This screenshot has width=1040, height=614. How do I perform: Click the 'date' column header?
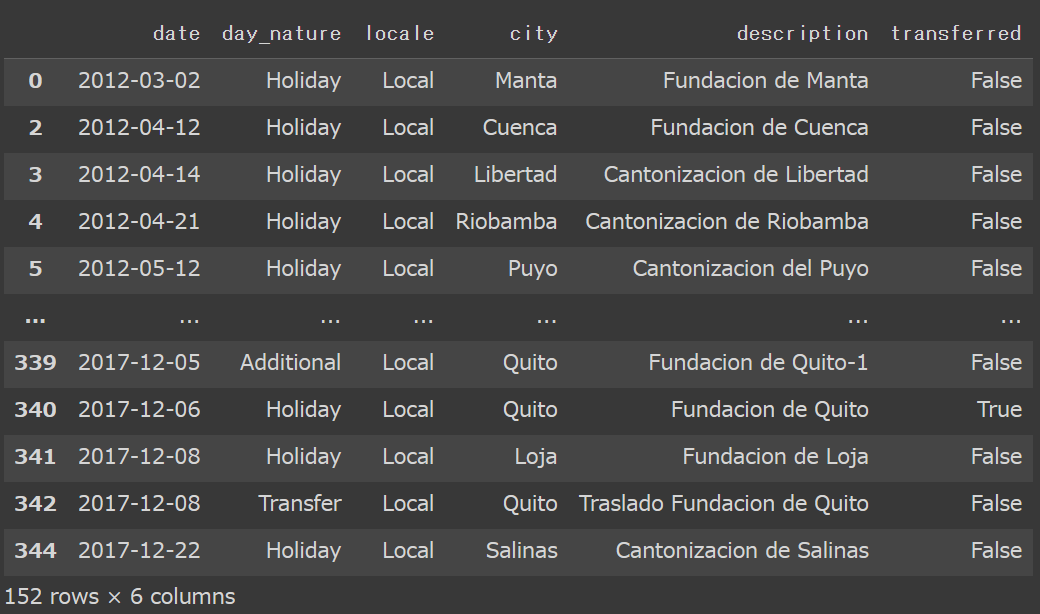point(176,34)
